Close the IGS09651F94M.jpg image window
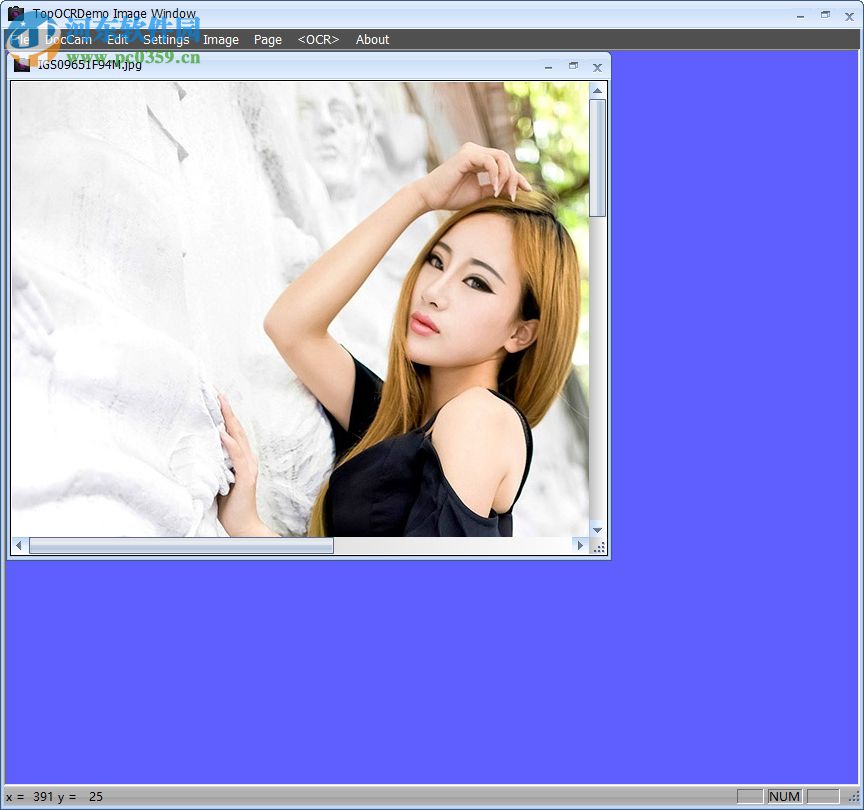Viewport: 864px width, 810px height. (x=597, y=67)
